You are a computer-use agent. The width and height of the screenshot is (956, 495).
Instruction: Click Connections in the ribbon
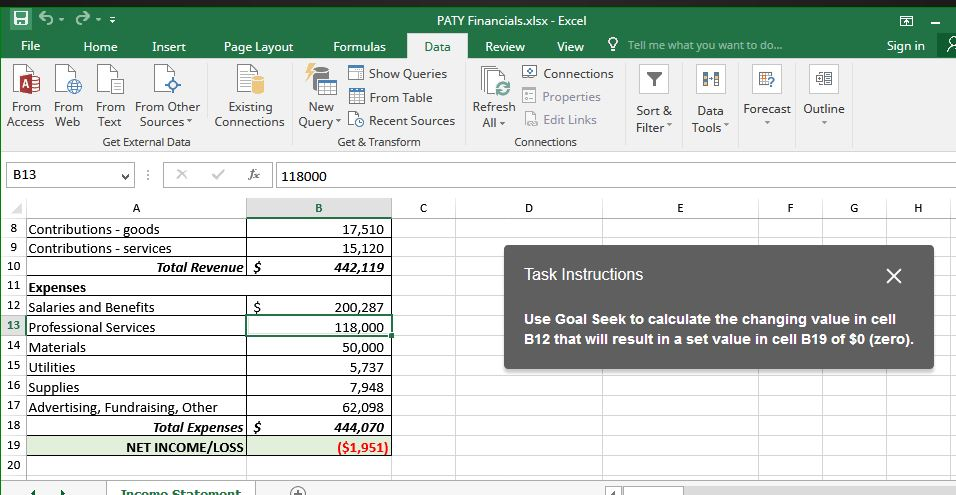coord(568,74)
